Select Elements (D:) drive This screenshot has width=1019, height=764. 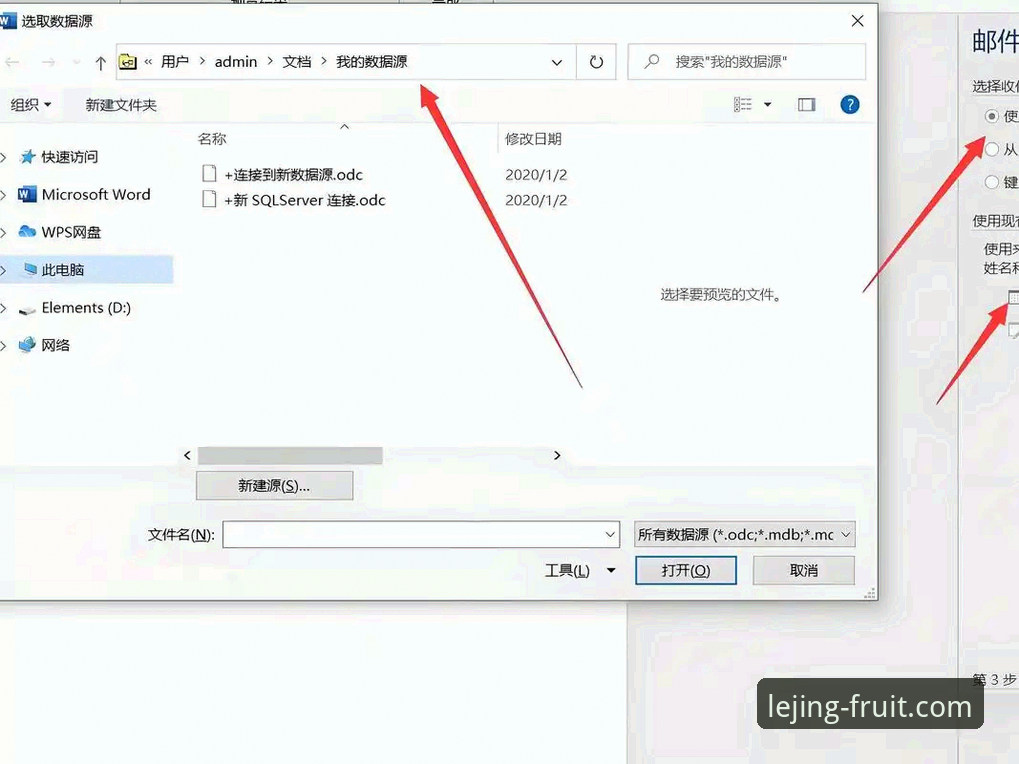(x=86, y=307)
